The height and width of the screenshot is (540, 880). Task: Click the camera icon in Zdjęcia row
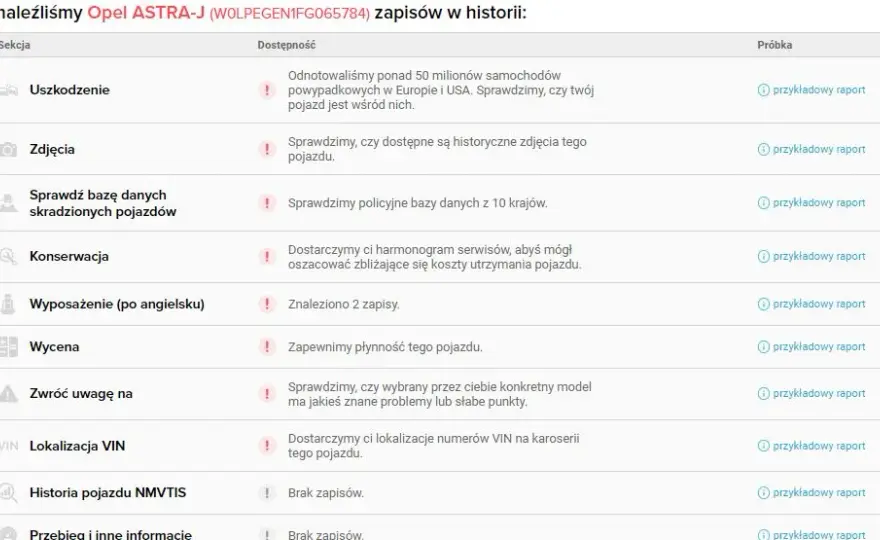pos(8,149)
